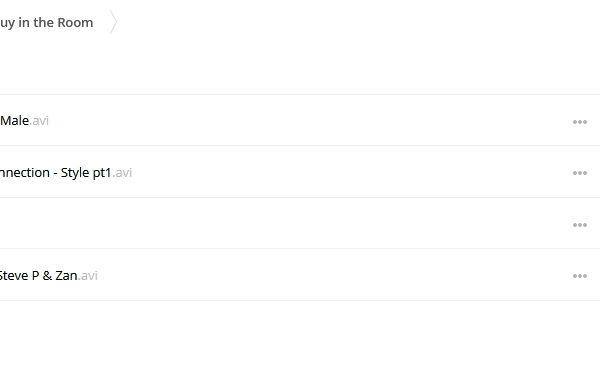Open the 'Steve P & Zan.avi' file
The image size is (600, 366).
(x=49, y=276)
